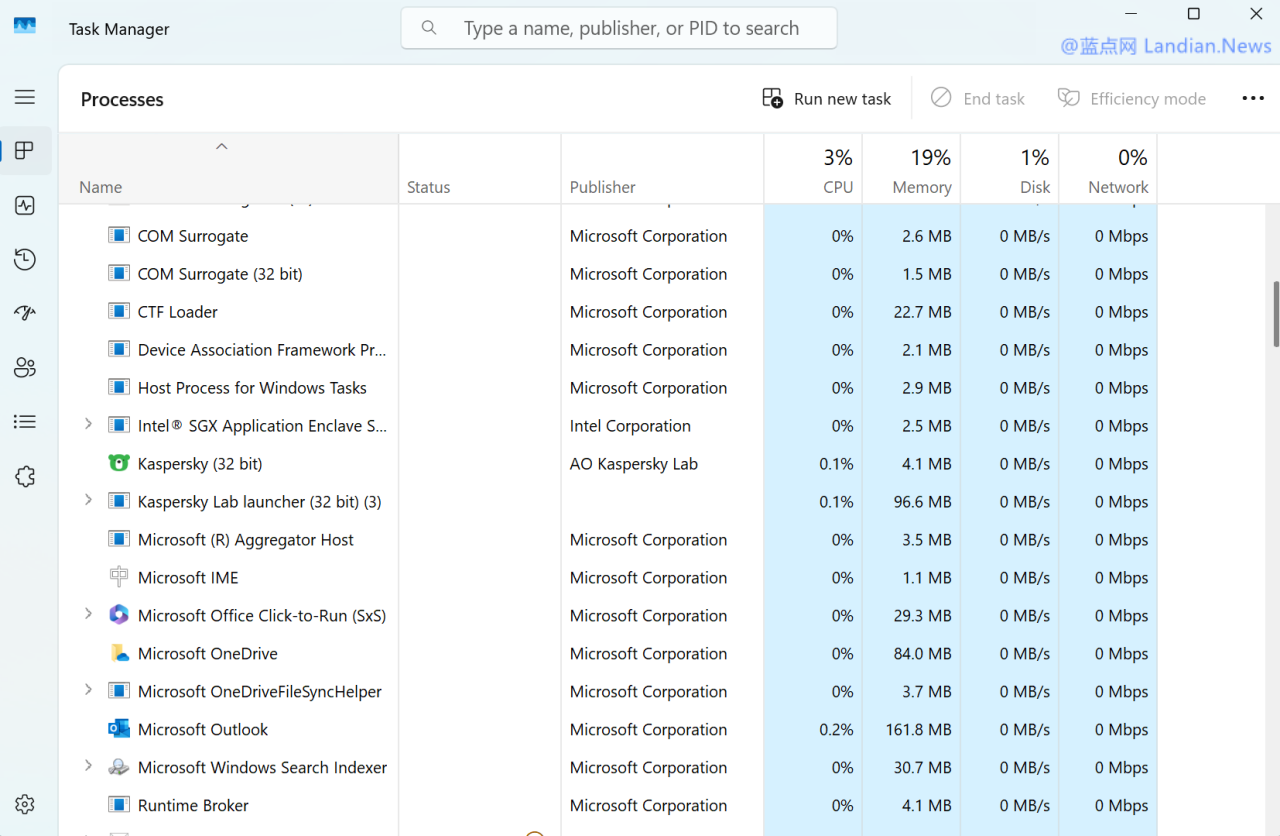Click the Runtime Broker process icon
The width and height of the screenshot is (1280, 836).
click(119, 805)
